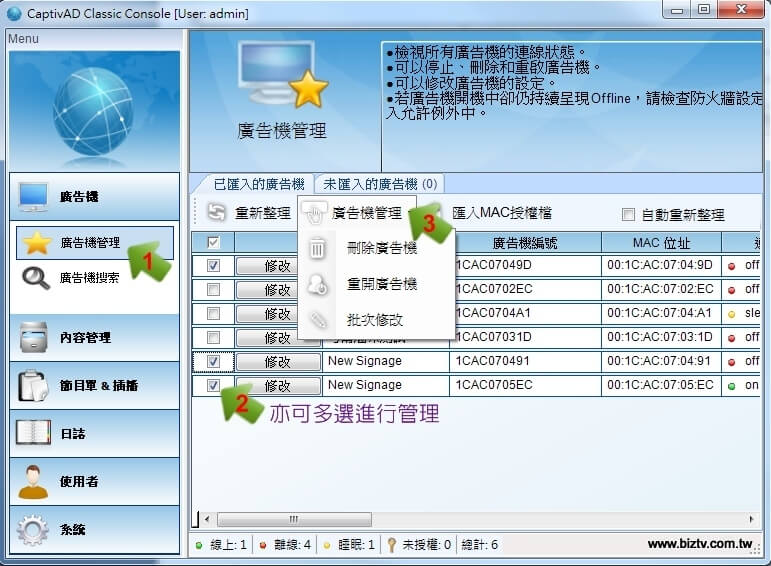
Task: Click the 匯入MAC授權檔 toolbar button
Action: tap(501, 213)
